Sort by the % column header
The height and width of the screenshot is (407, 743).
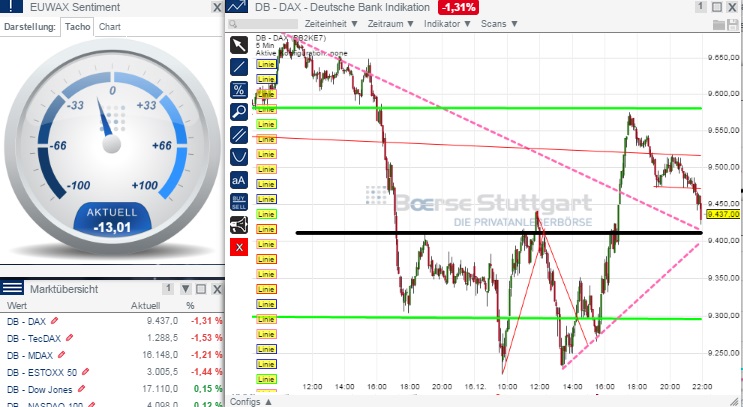(190, 306)
